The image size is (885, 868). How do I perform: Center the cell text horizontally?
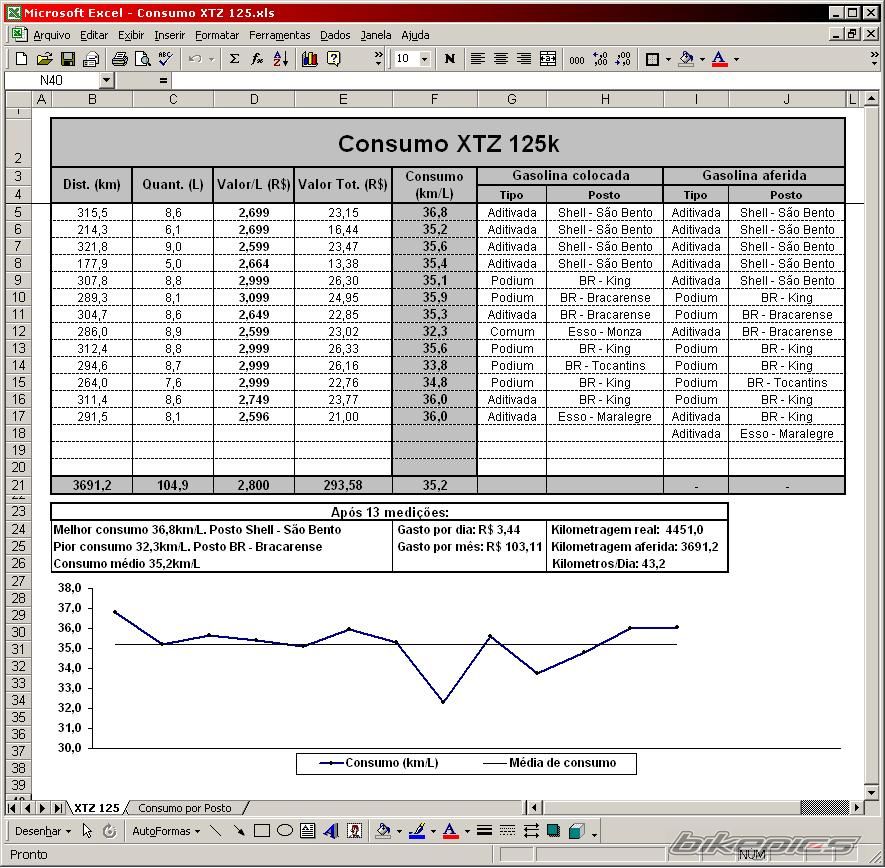[501, 59]
